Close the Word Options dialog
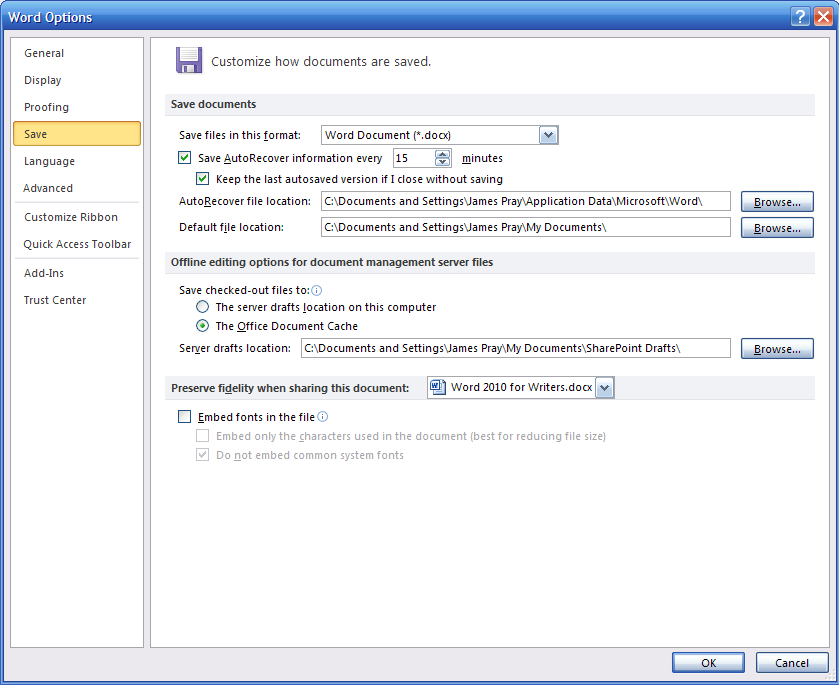The width and height of the screenshot is (839, 685). point(823,17)
